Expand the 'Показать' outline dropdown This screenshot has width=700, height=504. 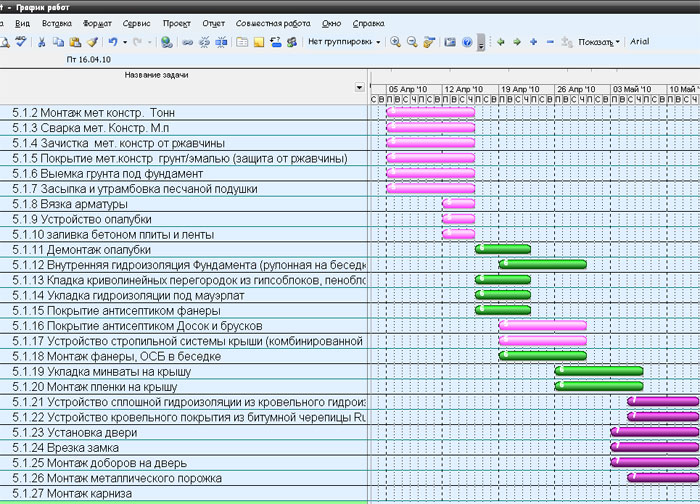599,42
